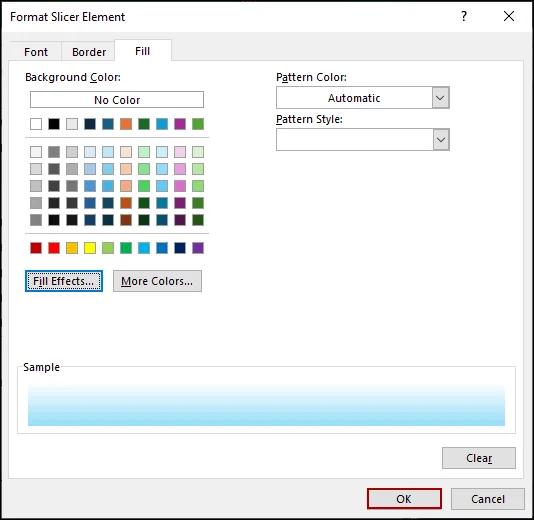Open the Pattern Color dropdown
Image resolution: width=534 pixels, height=520 pixels.
[x=440, y=98]
